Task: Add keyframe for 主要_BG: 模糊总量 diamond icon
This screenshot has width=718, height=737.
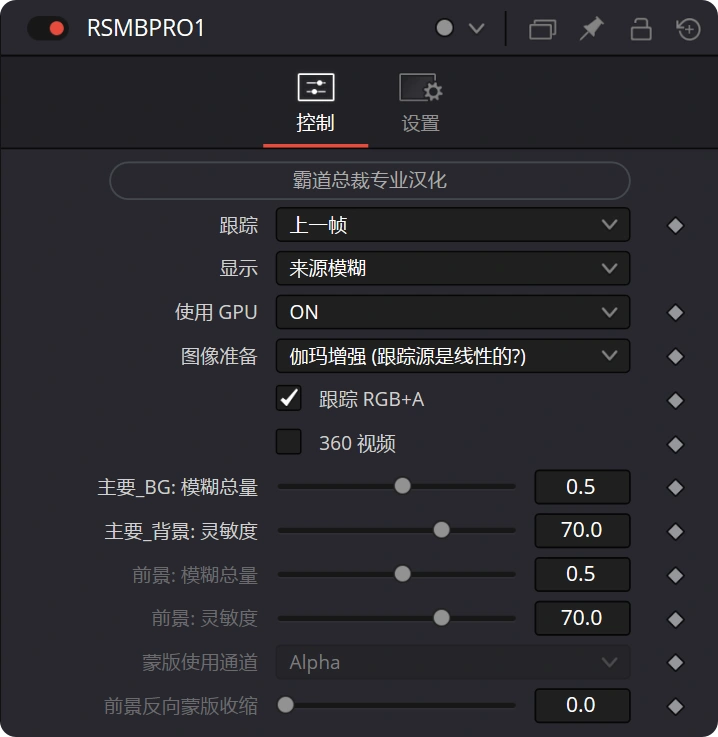Action: (675, 488)
